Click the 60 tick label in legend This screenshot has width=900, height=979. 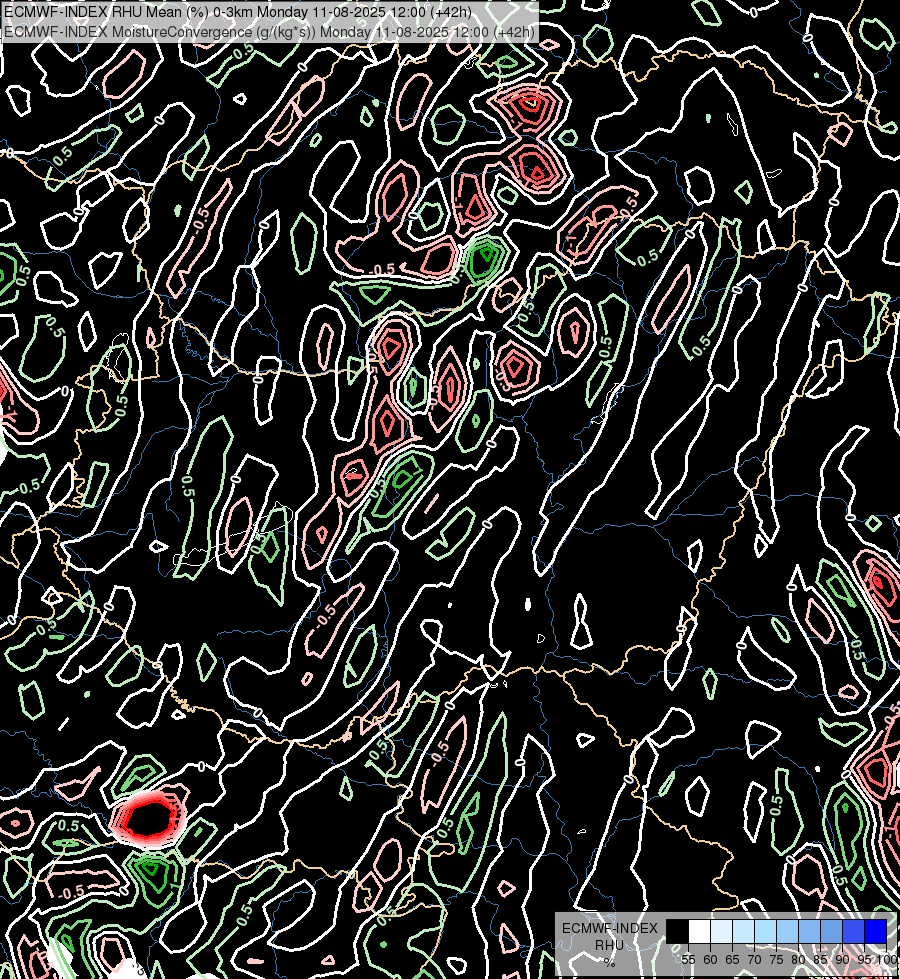pos(710,960)
